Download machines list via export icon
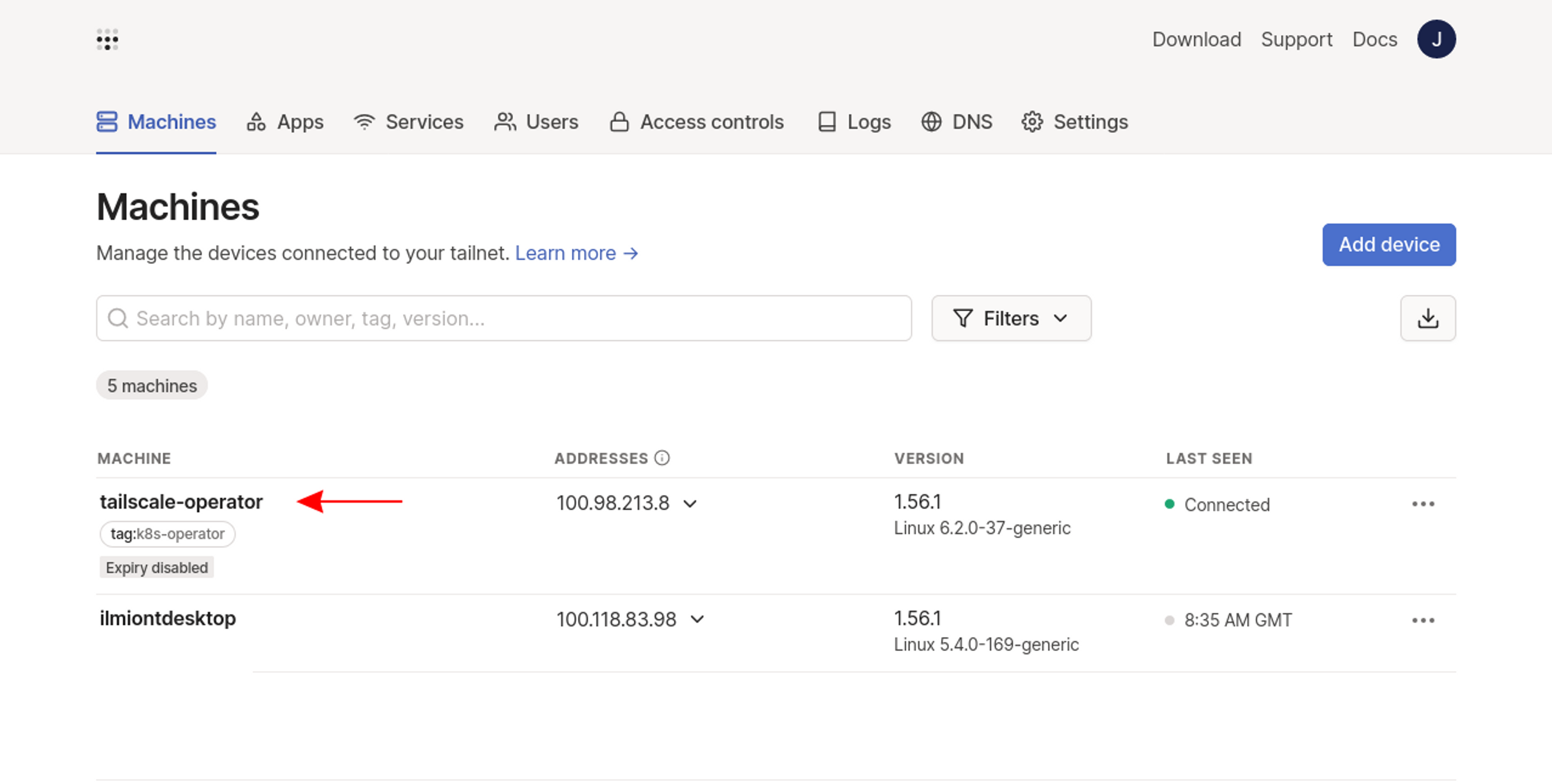The height and width of the screenshot is (784, 1552). (x=1427, y=318)
